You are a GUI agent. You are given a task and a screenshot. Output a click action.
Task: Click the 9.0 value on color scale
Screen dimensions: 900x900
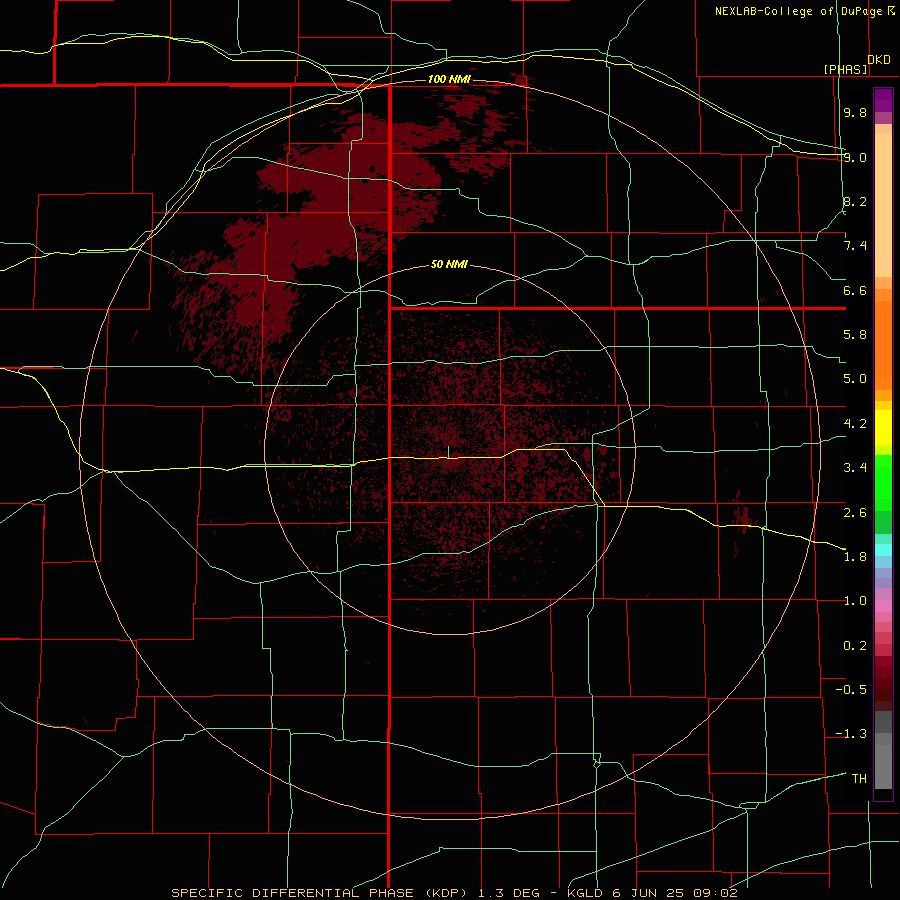[x=855, y=157]
